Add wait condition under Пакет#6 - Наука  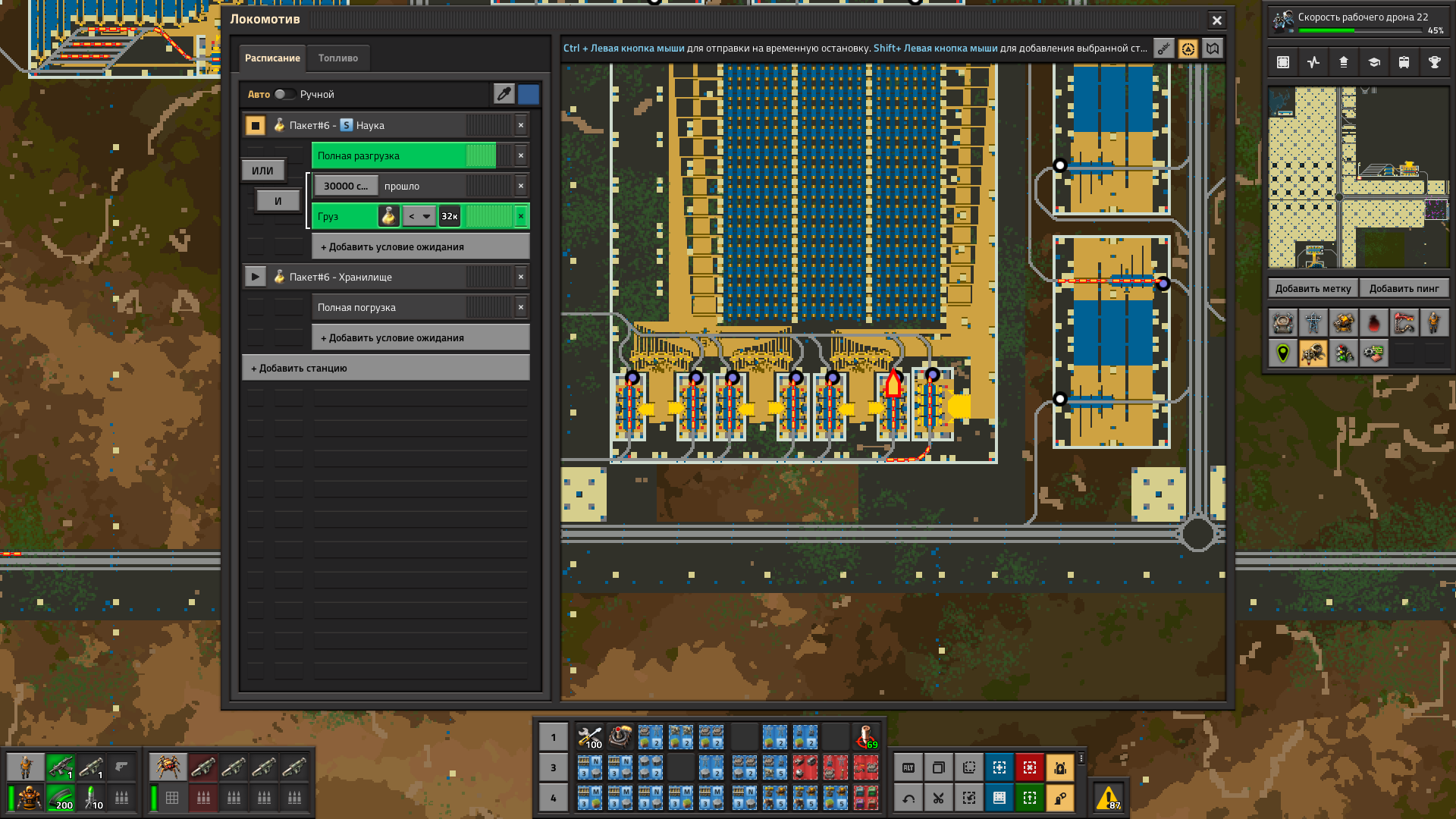point(421,246)
